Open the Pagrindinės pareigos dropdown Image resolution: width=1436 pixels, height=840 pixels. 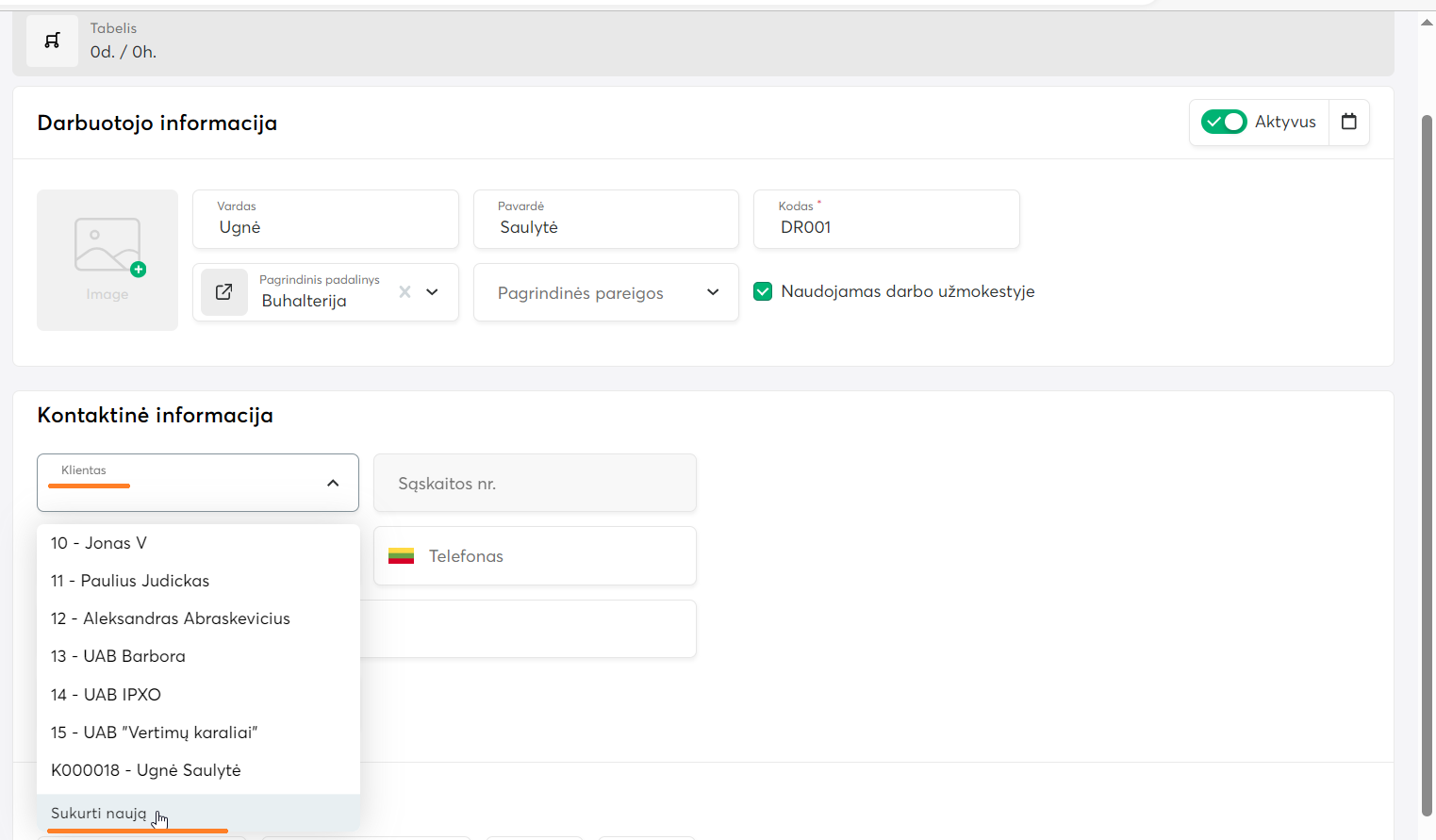tap(605, 293)
